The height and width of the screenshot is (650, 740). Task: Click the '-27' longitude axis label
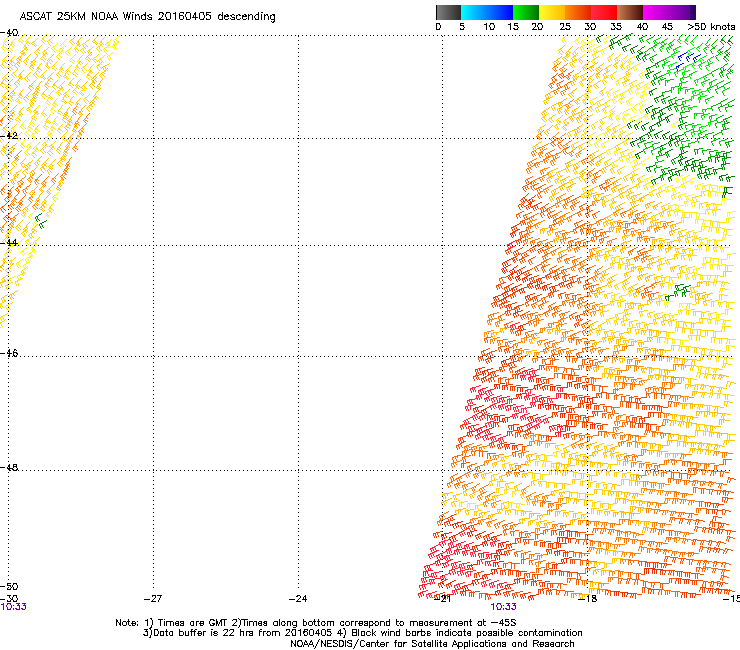153,599
